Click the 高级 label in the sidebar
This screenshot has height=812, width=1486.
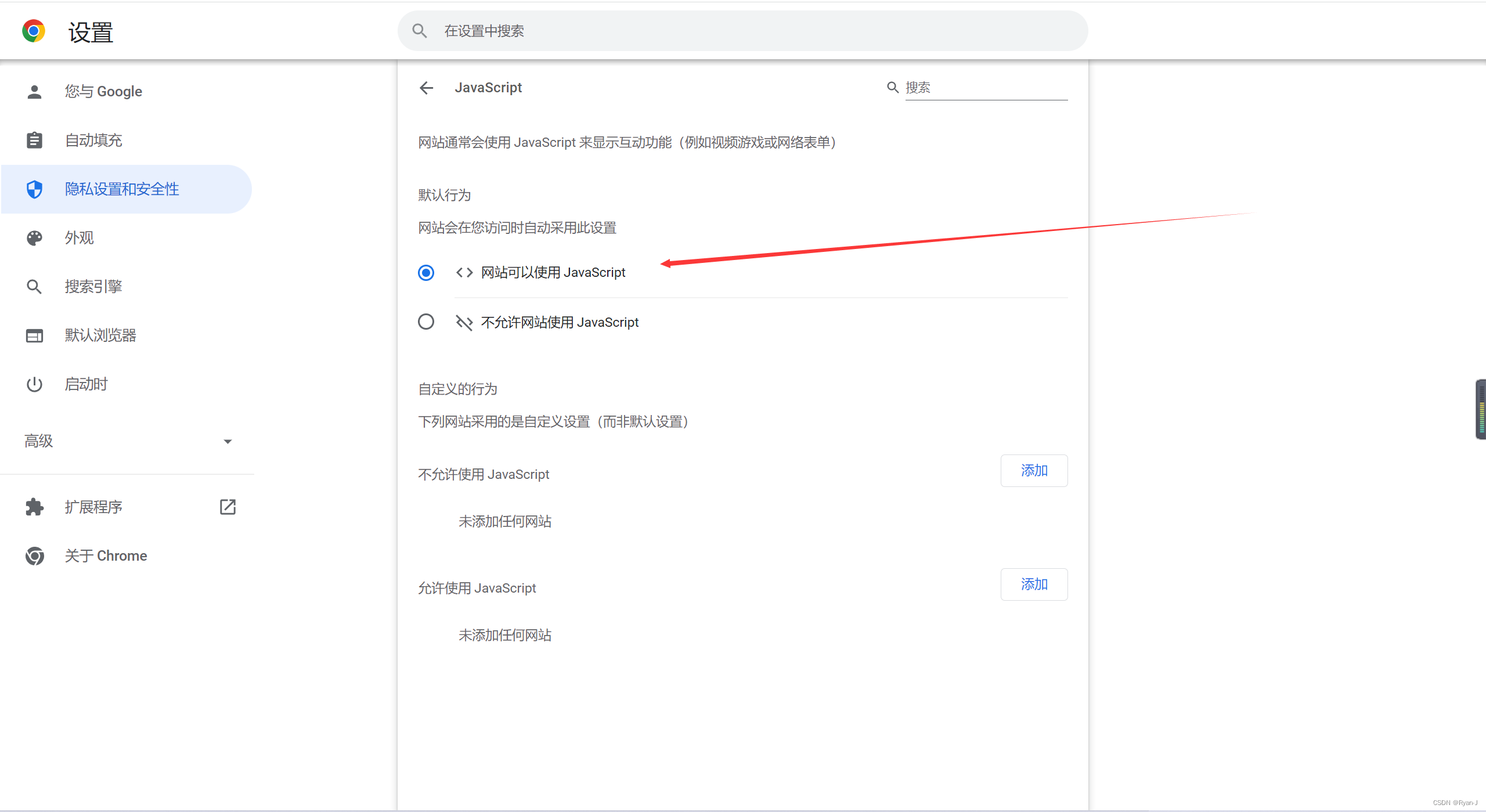pos(39,441)
